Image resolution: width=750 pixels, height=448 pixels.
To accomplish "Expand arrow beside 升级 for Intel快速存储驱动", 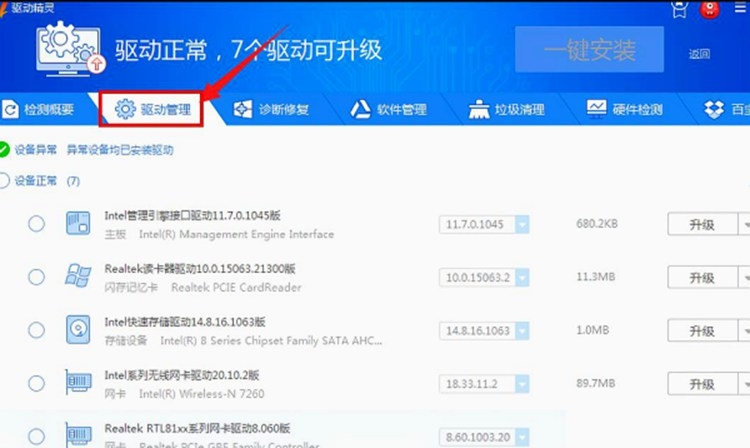I will 745,330.
